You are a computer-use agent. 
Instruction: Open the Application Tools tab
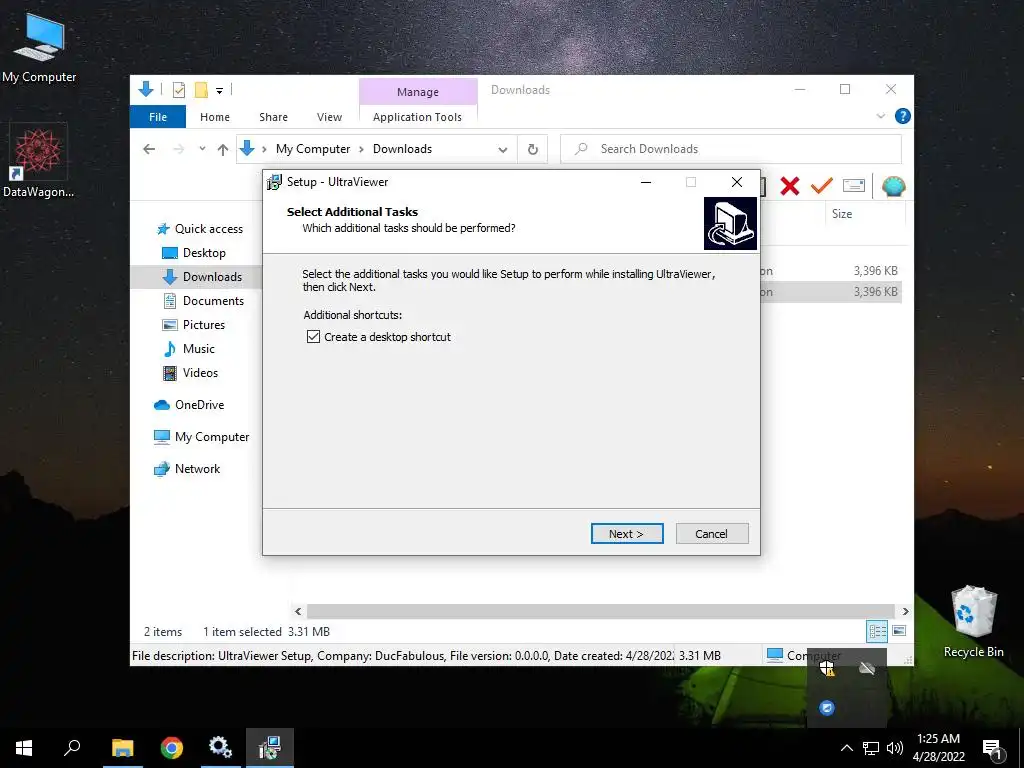417,117
